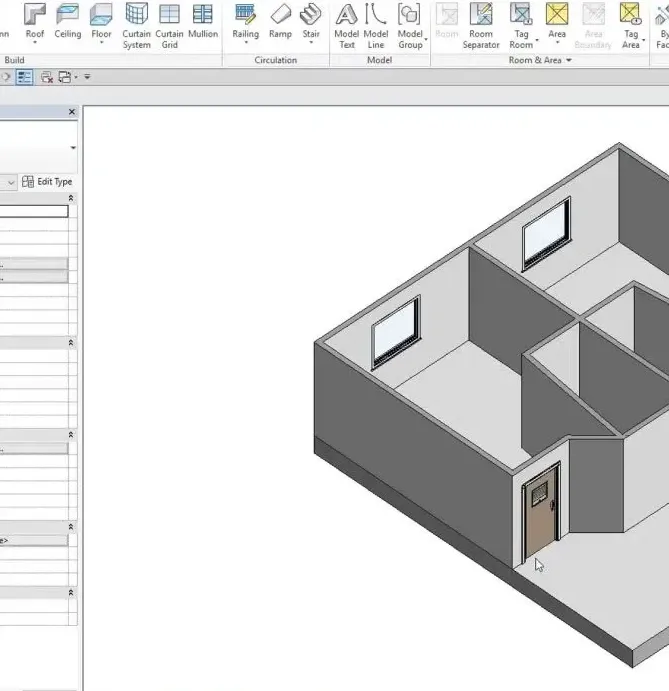This screenshot has height=691, width=669.
Task: Open the type selector dropdown in Properties
Action: coord(73,148)
